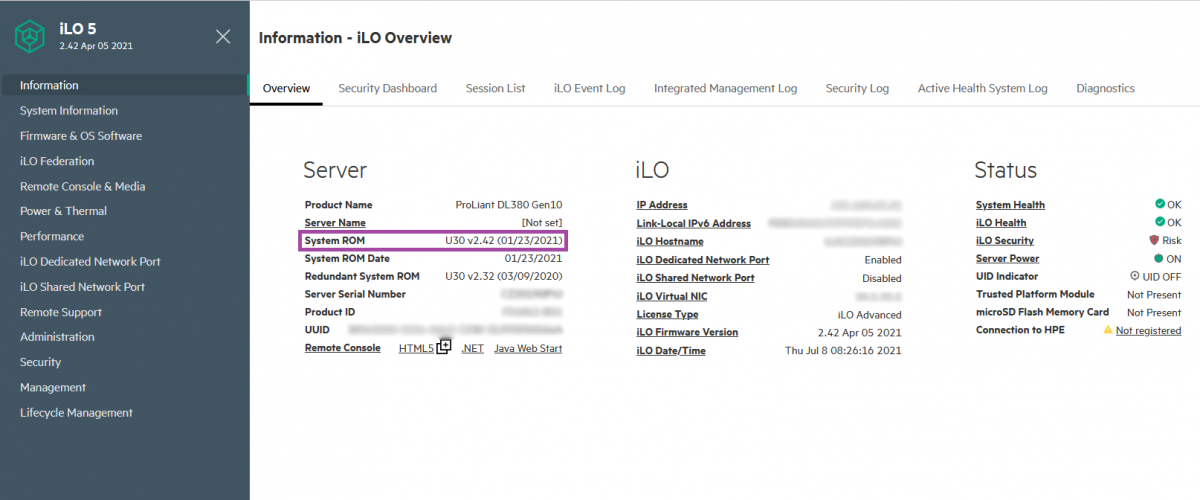1200x500 pixels.
Task: Open the Active Health System Log tab
Action: pos(982,88)
